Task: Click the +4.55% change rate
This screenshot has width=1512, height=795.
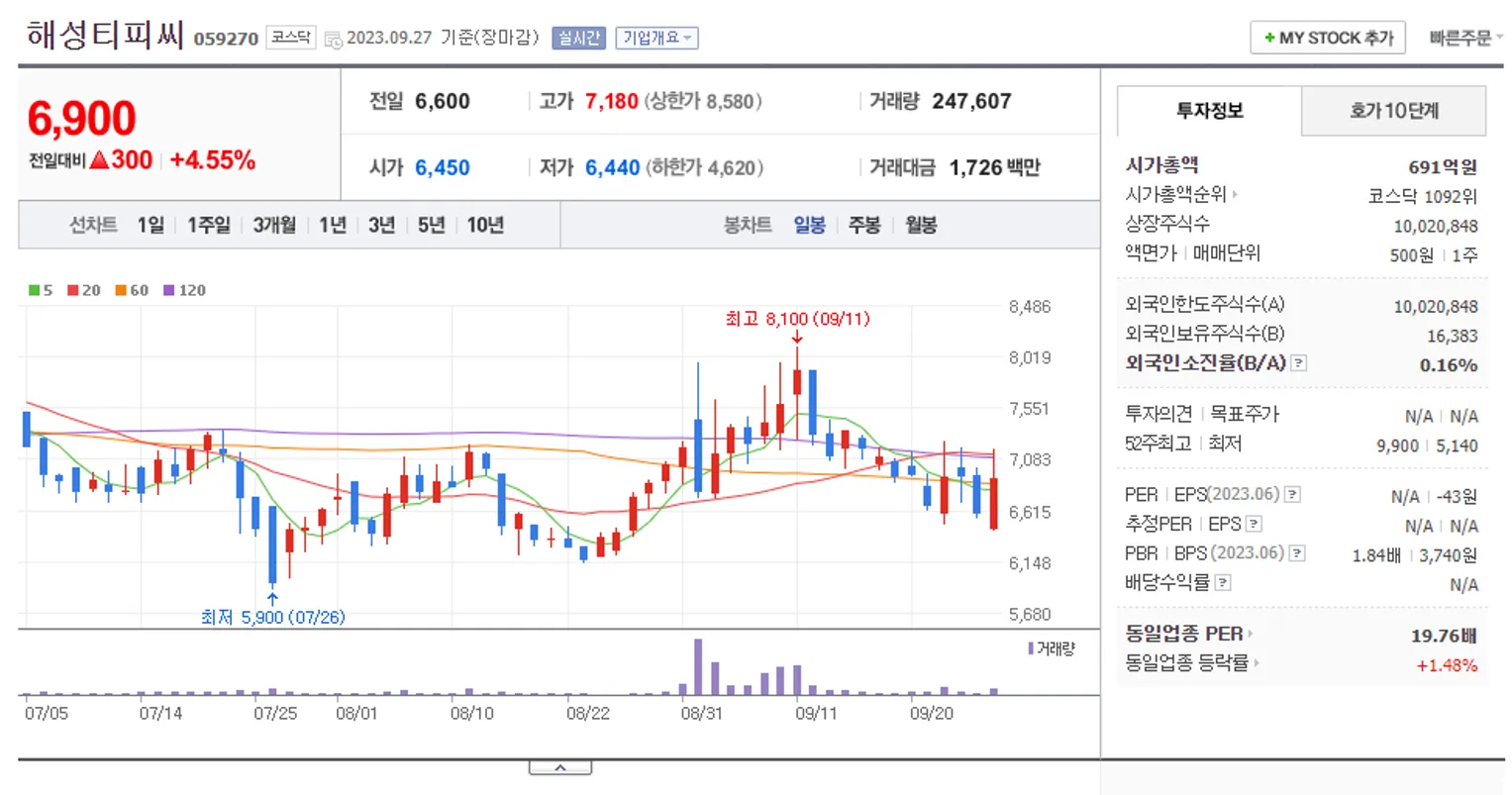Action: pyautogui.click(x=213, y=160)
